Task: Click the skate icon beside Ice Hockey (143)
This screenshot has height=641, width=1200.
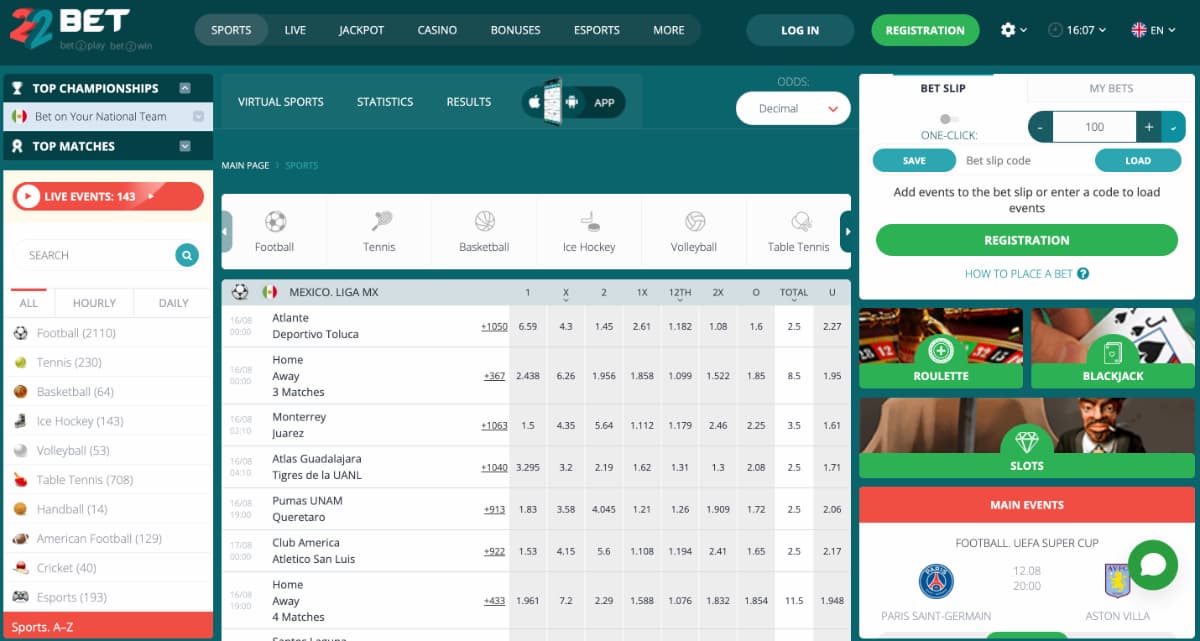Action: coord(21,421)
